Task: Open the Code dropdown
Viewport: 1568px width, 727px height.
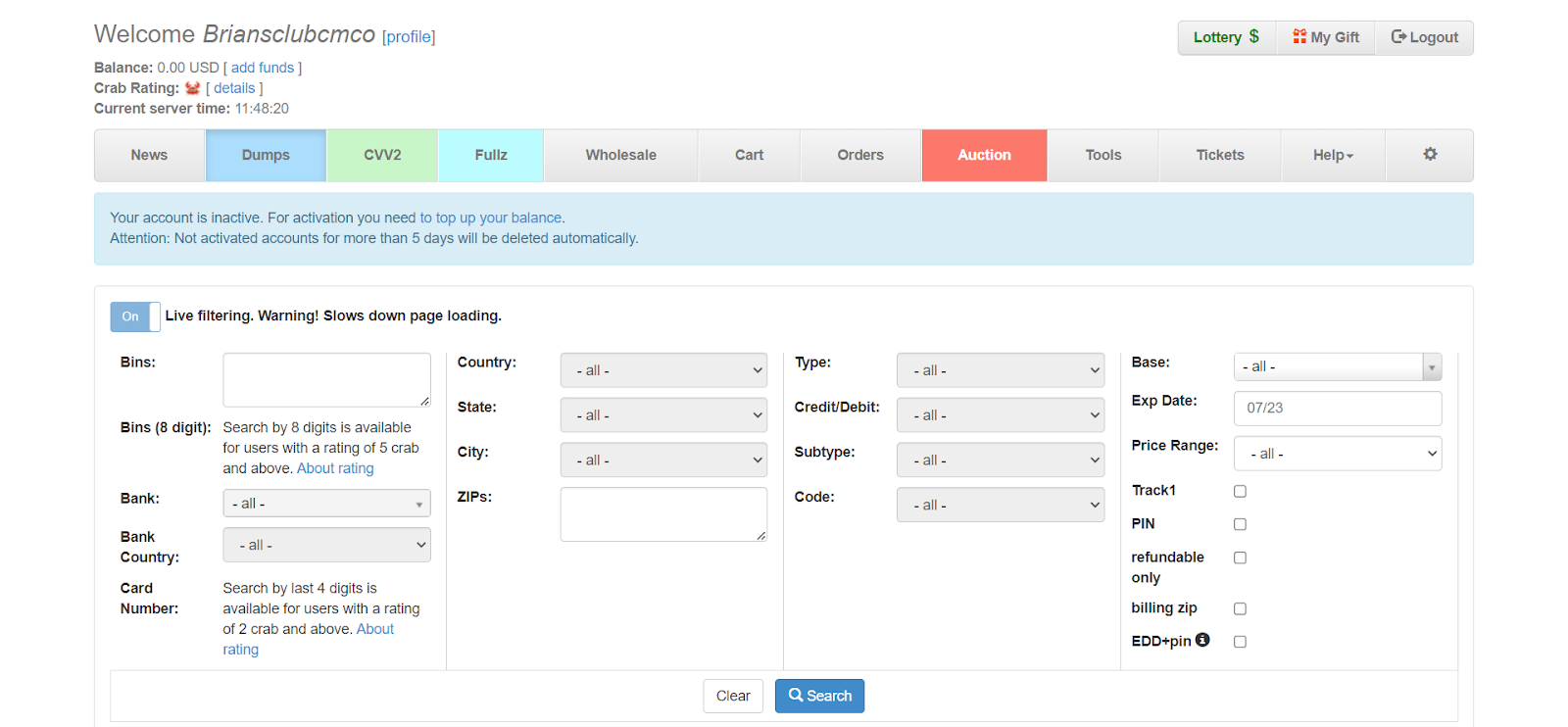Action: (x=1001, y=505)
